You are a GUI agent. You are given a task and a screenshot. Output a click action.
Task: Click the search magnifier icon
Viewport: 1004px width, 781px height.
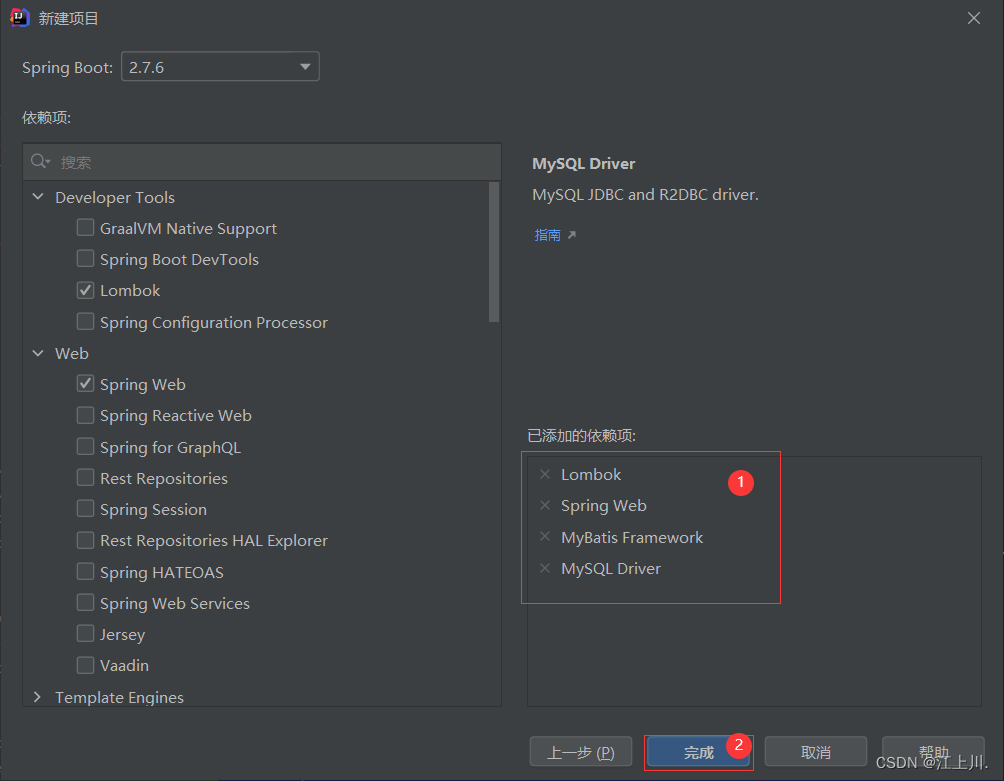[40, 161]
